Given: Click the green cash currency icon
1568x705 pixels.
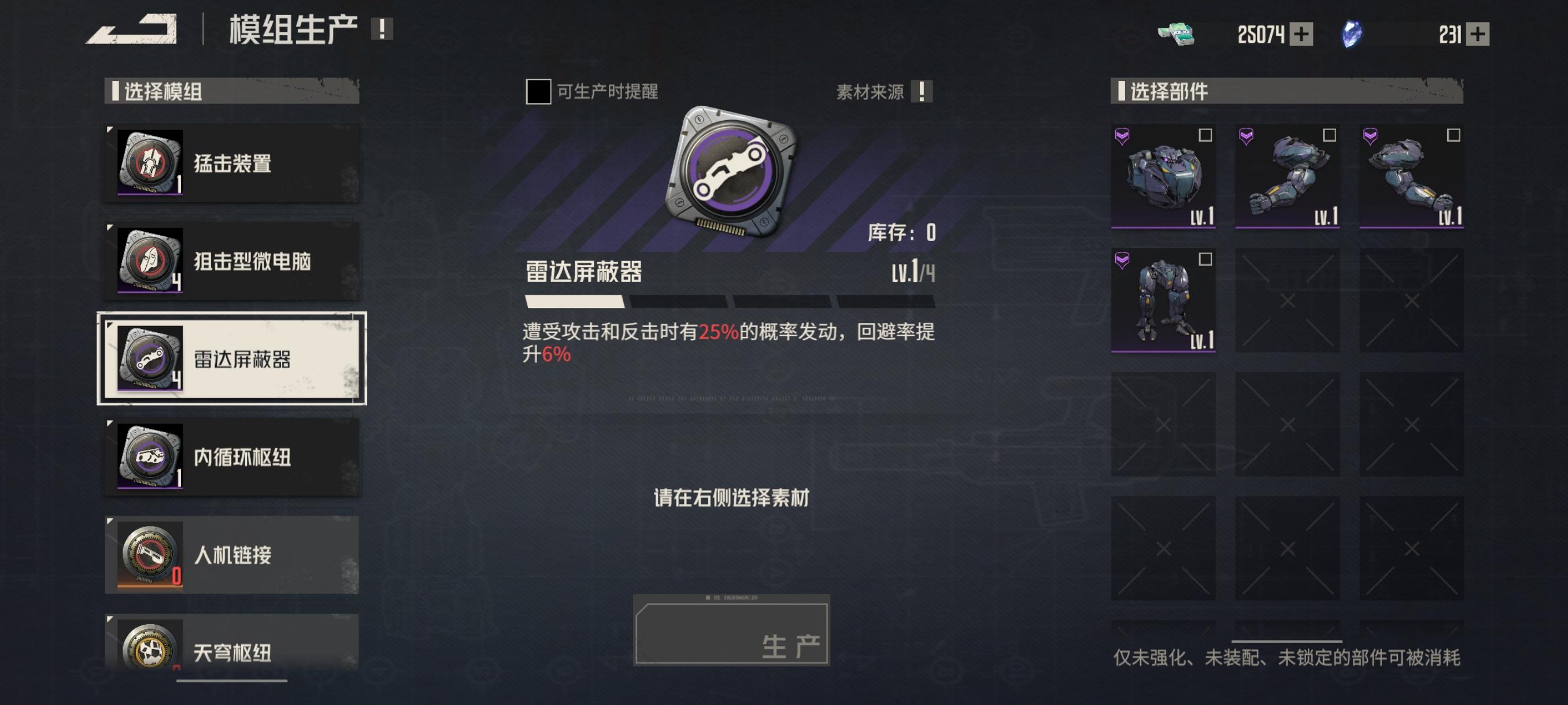Looking at the screenshot, I should 1176,34.
